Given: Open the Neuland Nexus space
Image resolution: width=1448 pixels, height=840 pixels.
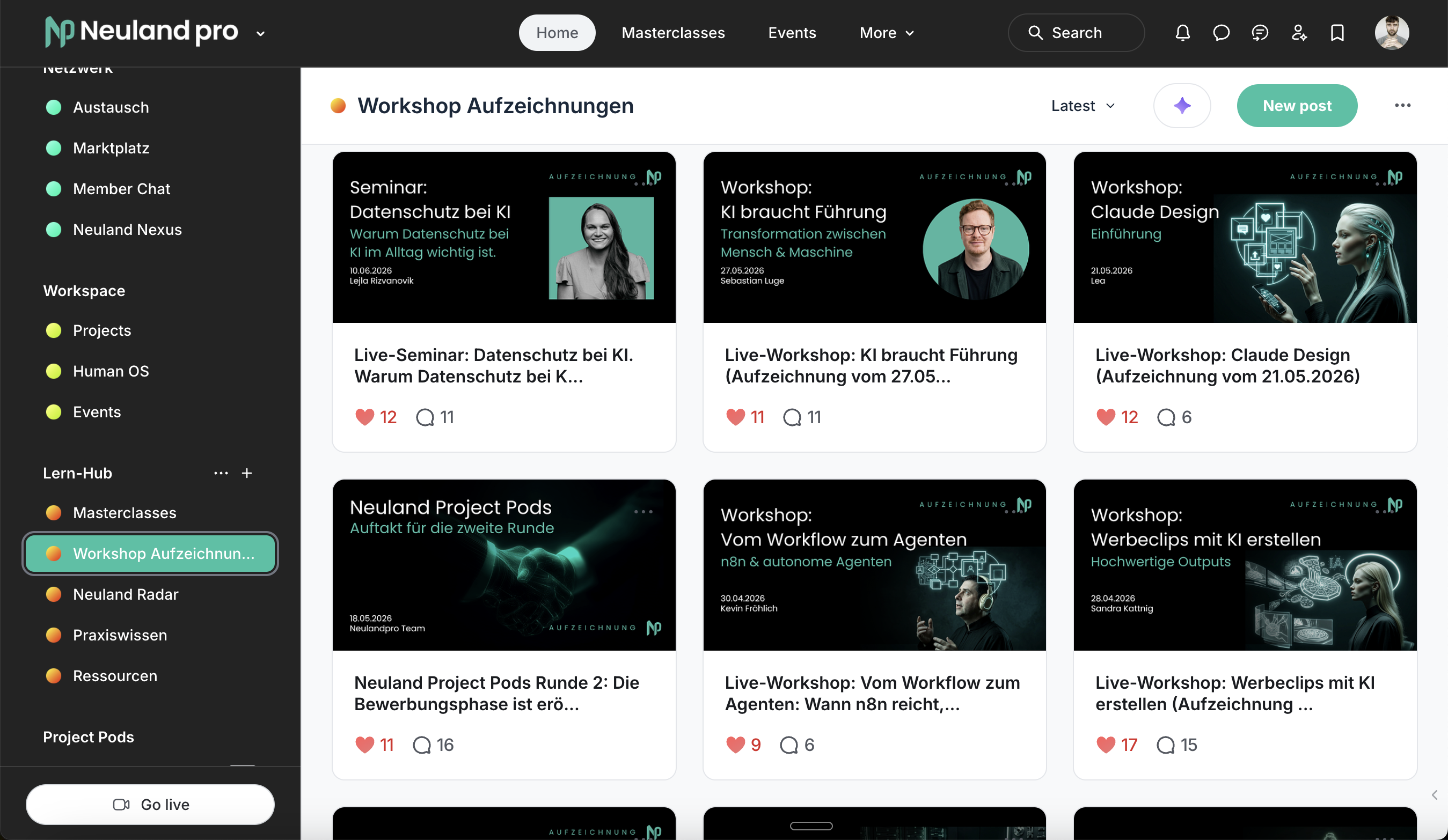Looking at the screenshot, I should (149, 230).
